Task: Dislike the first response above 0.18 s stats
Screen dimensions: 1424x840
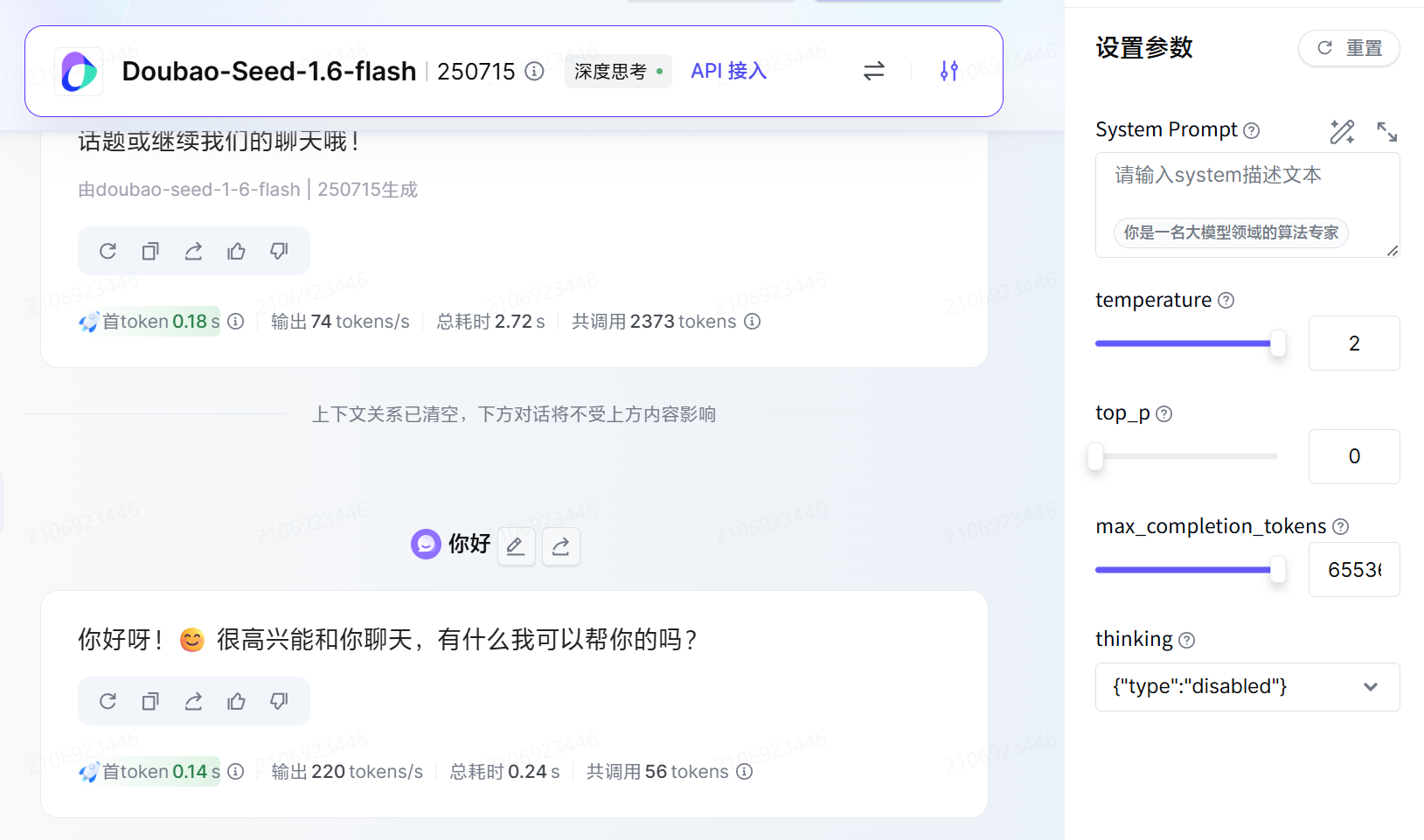Action: click(279, 252)
